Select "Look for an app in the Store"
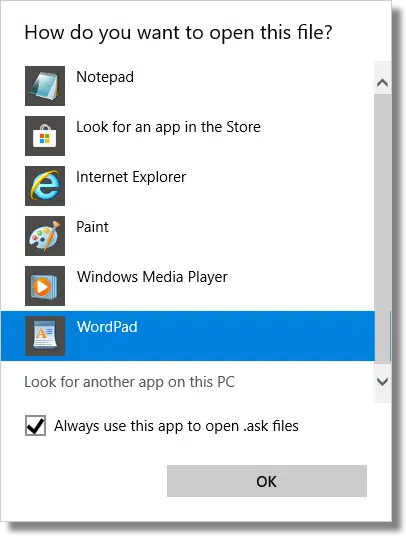This screenshot has height=536, width=406. pos(168,127)
